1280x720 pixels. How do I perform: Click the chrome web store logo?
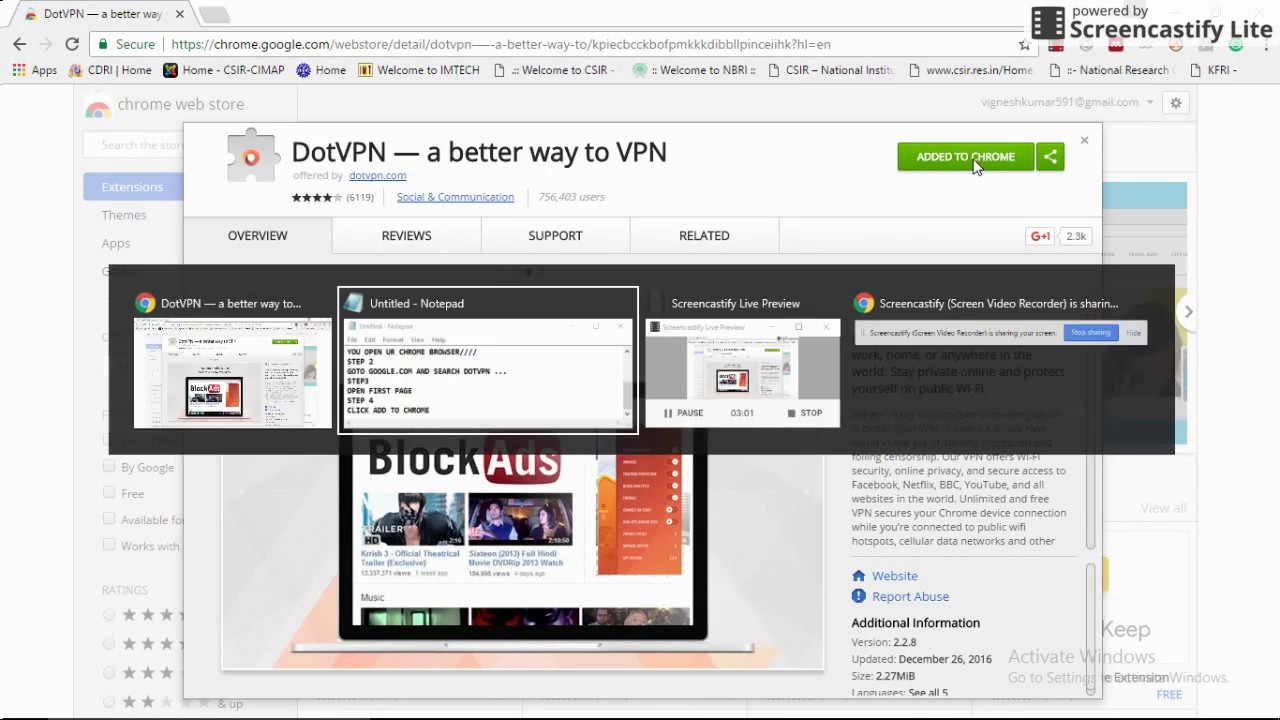tap(165, 105)
